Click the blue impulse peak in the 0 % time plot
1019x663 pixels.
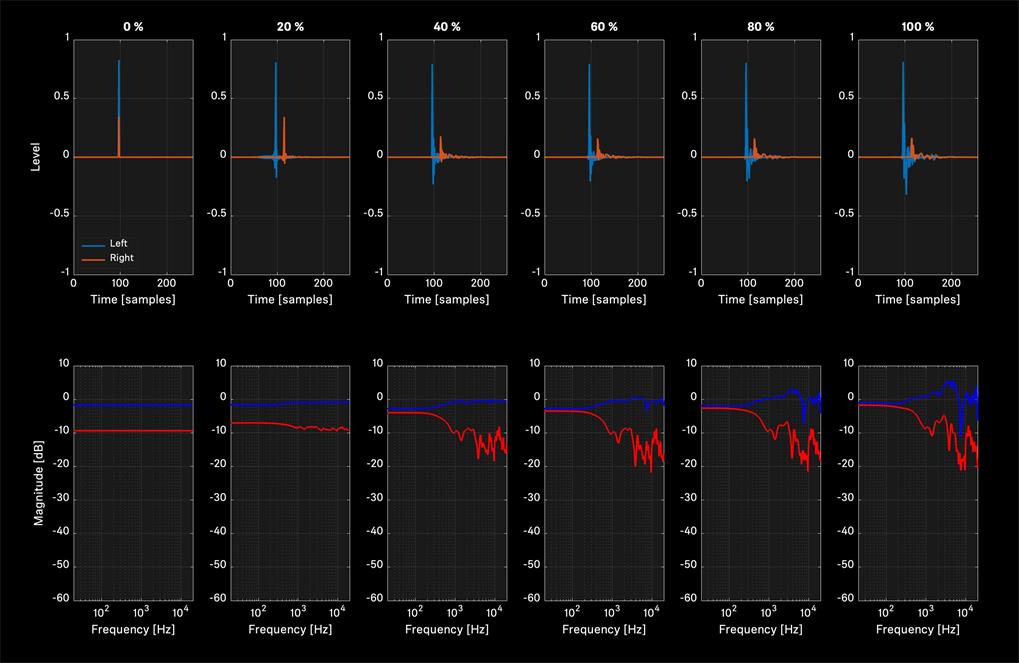tap(119, 62)
